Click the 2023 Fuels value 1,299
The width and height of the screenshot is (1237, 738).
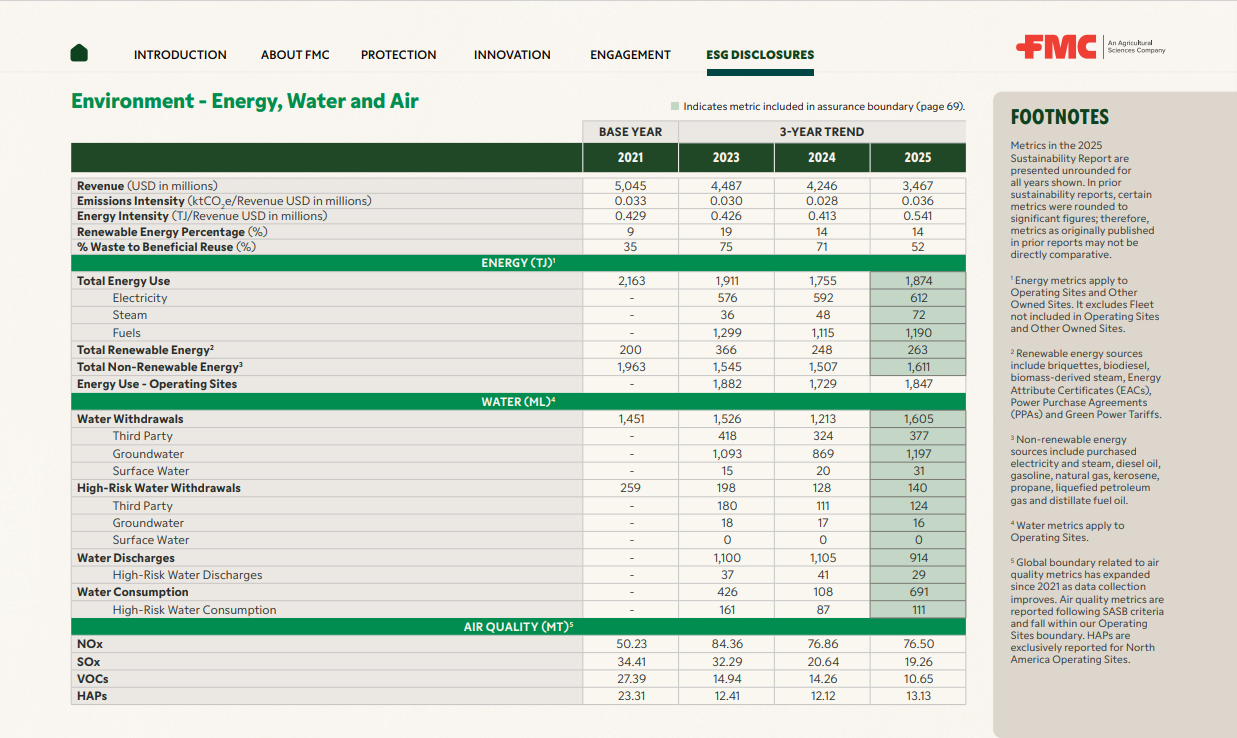727,333
